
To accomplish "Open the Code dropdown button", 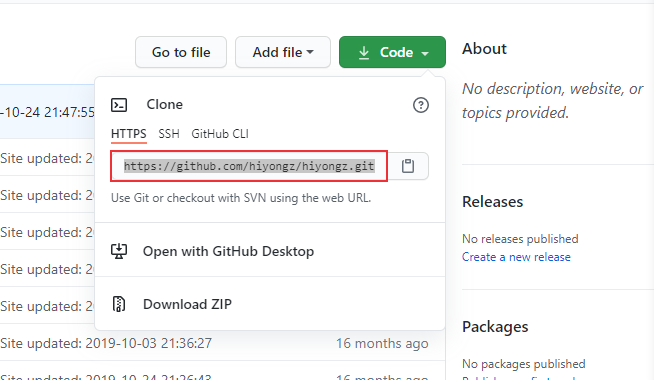I will click(392, 52).
